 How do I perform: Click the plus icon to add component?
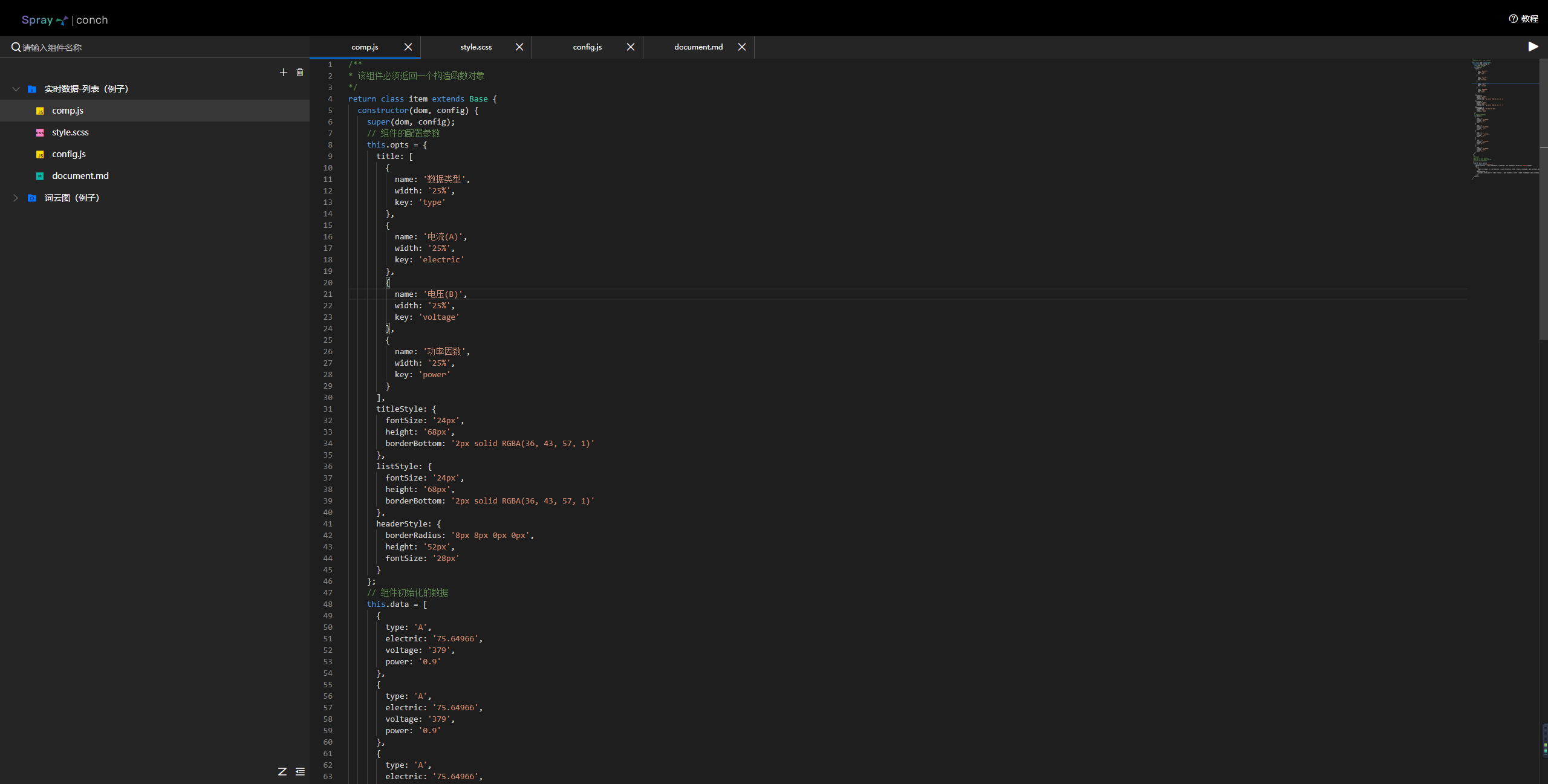tap(283, 73)
